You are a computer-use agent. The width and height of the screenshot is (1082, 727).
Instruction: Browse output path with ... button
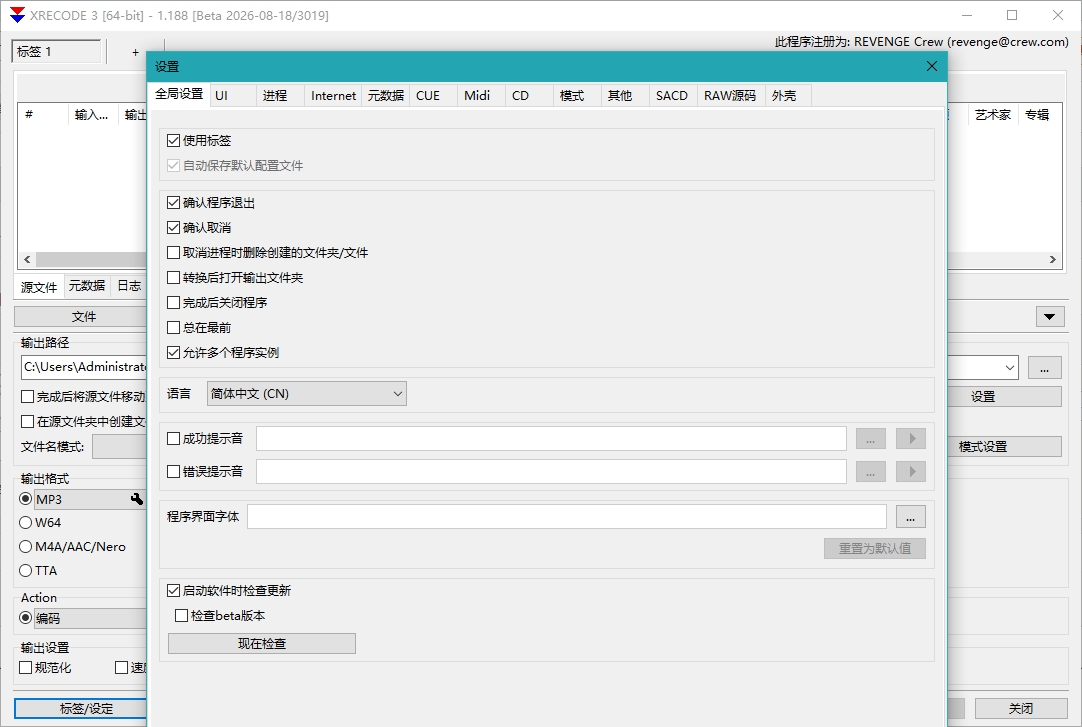click(x=1044, y=368)
